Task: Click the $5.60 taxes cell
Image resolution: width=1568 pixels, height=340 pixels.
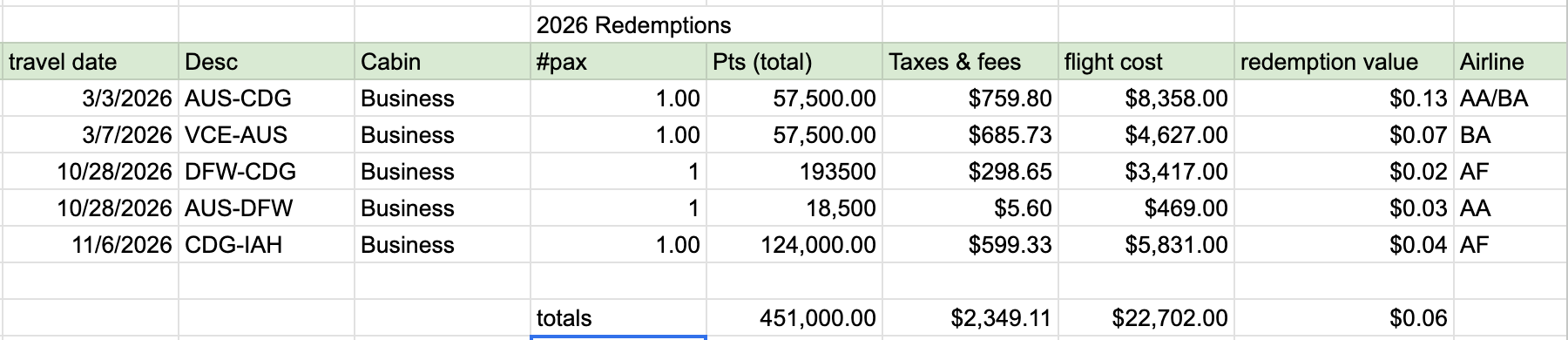Action: (x=970, y=208)
